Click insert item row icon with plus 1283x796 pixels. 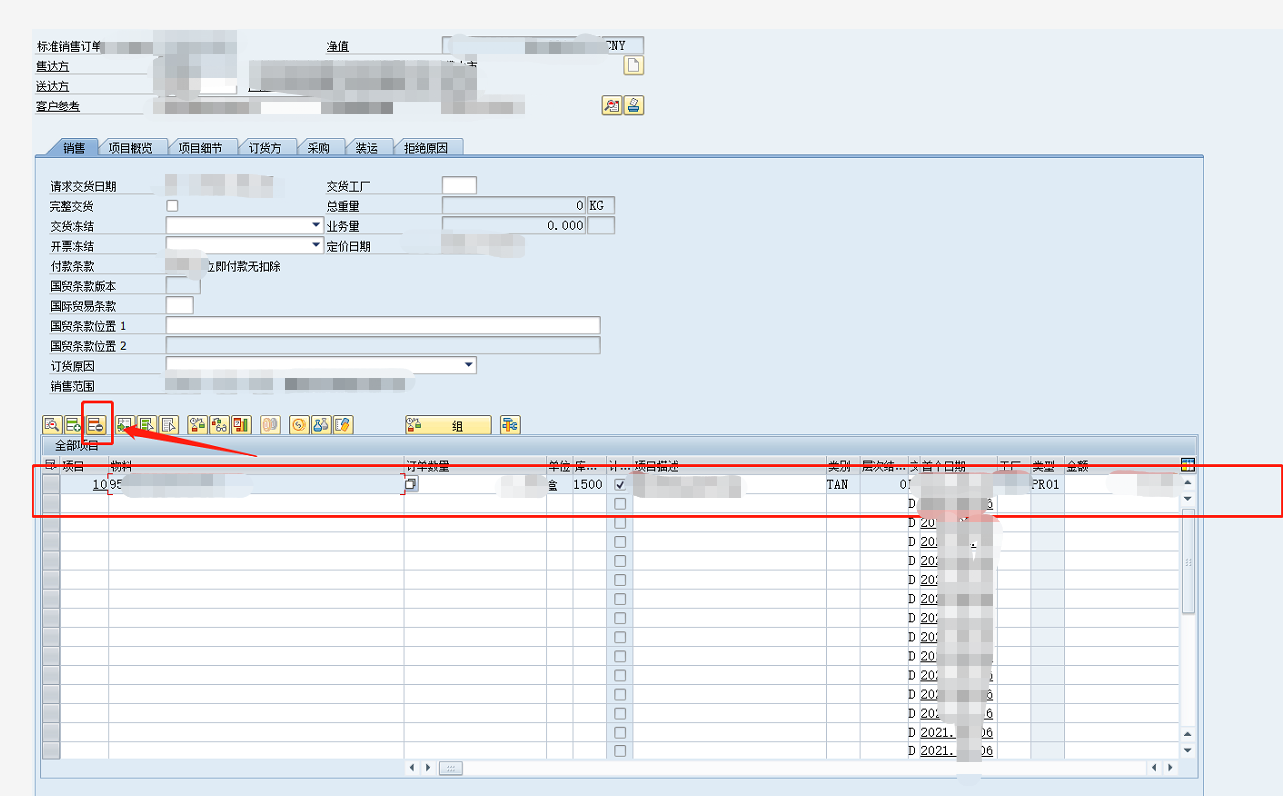click(73, 425)
